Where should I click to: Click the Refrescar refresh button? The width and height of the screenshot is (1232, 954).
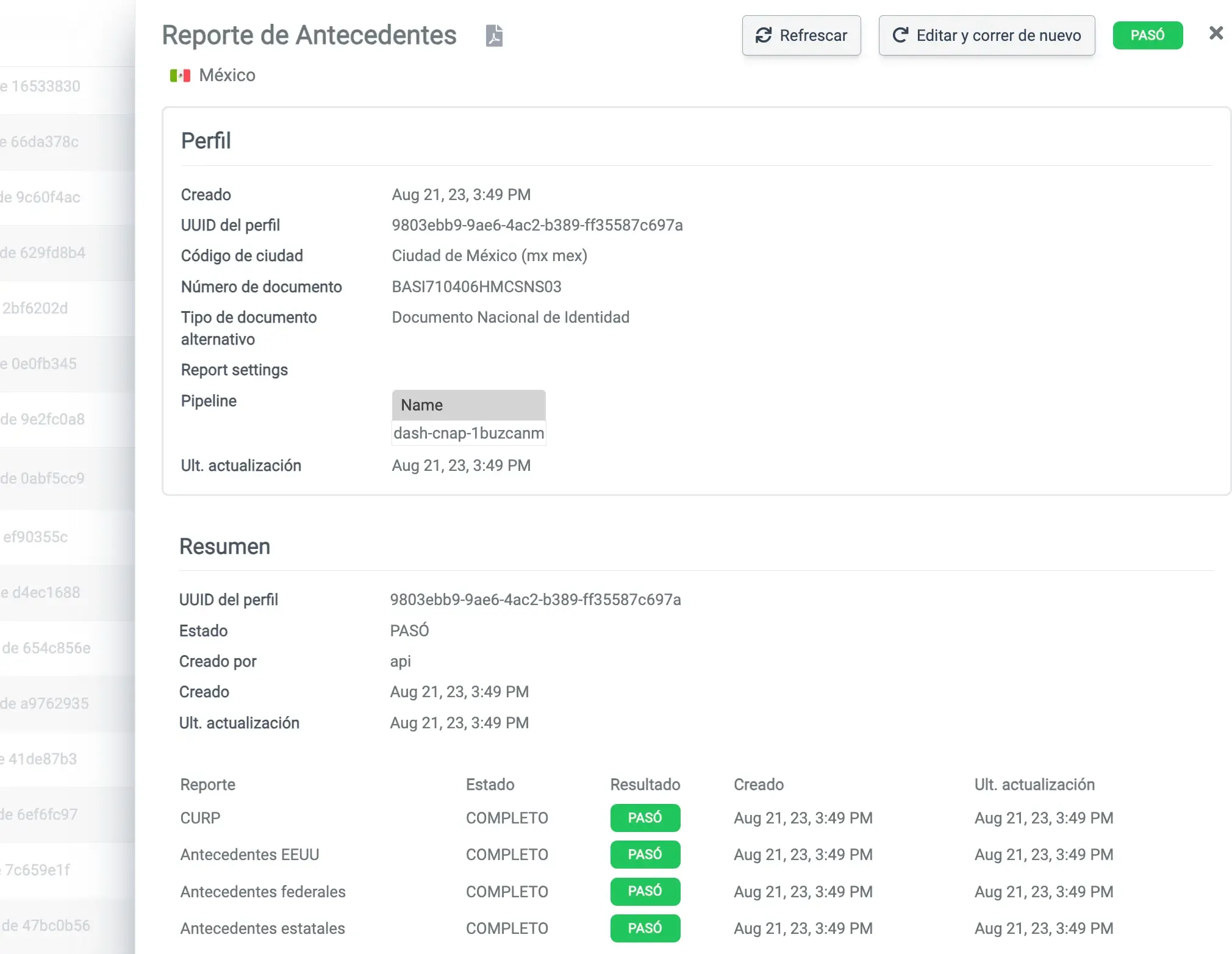pos(801,35)
